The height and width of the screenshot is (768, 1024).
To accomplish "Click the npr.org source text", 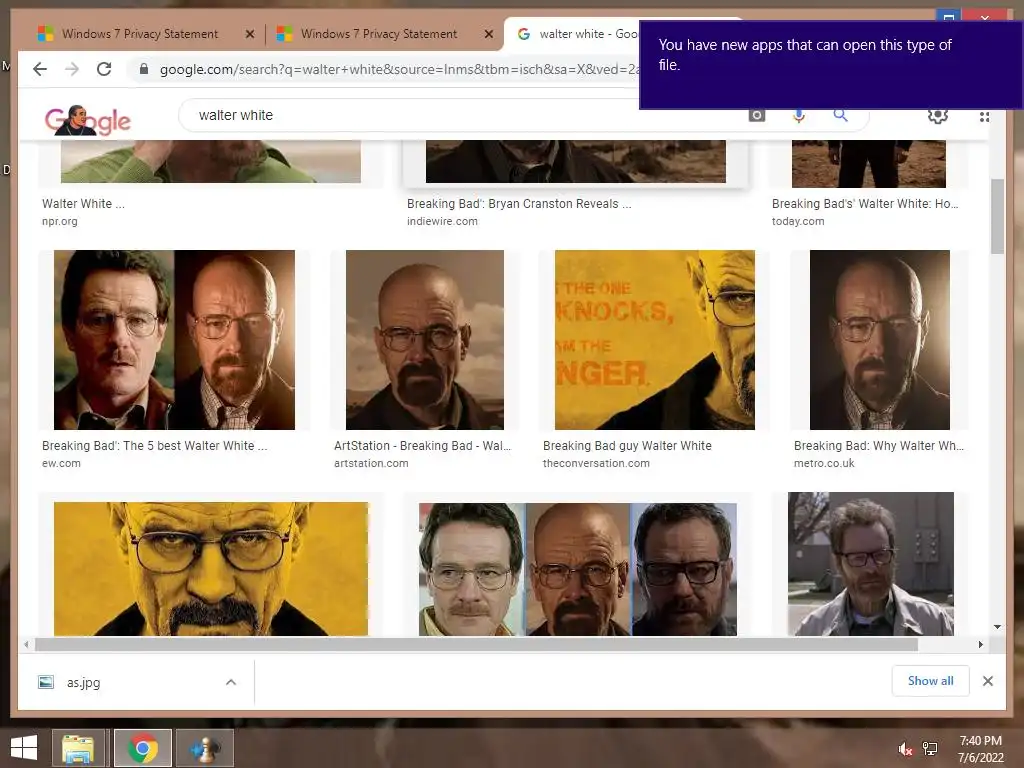I will point(59,221).
